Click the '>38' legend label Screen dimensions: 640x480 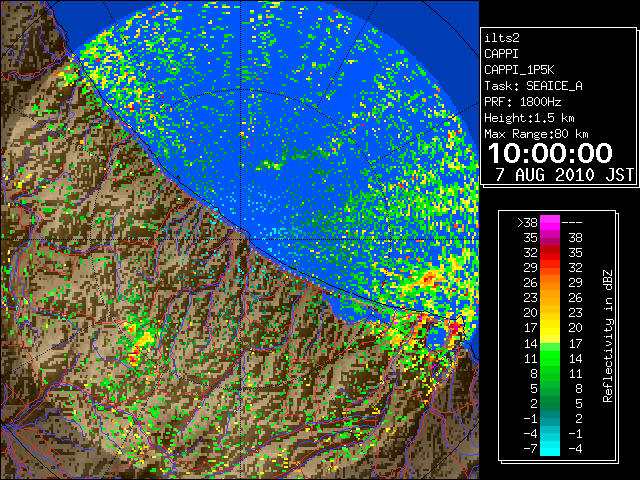tap(527, 223)
